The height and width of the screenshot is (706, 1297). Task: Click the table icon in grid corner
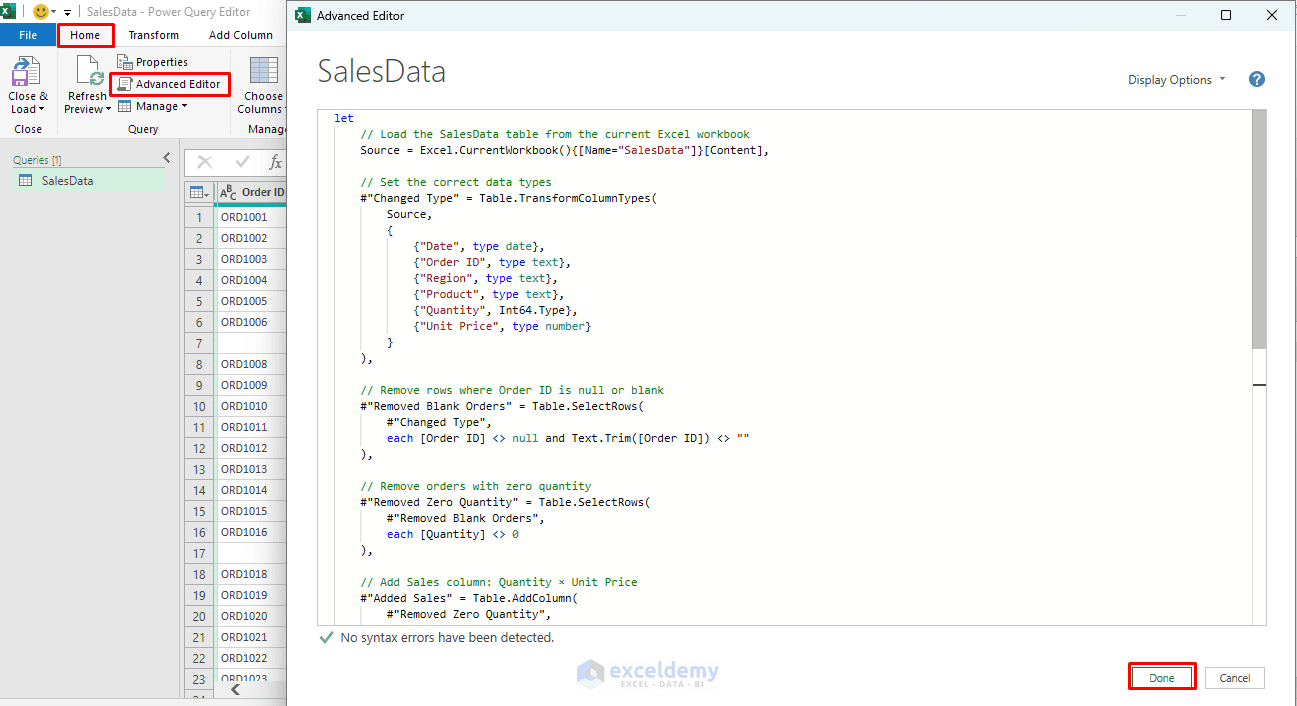click(198, 192)
